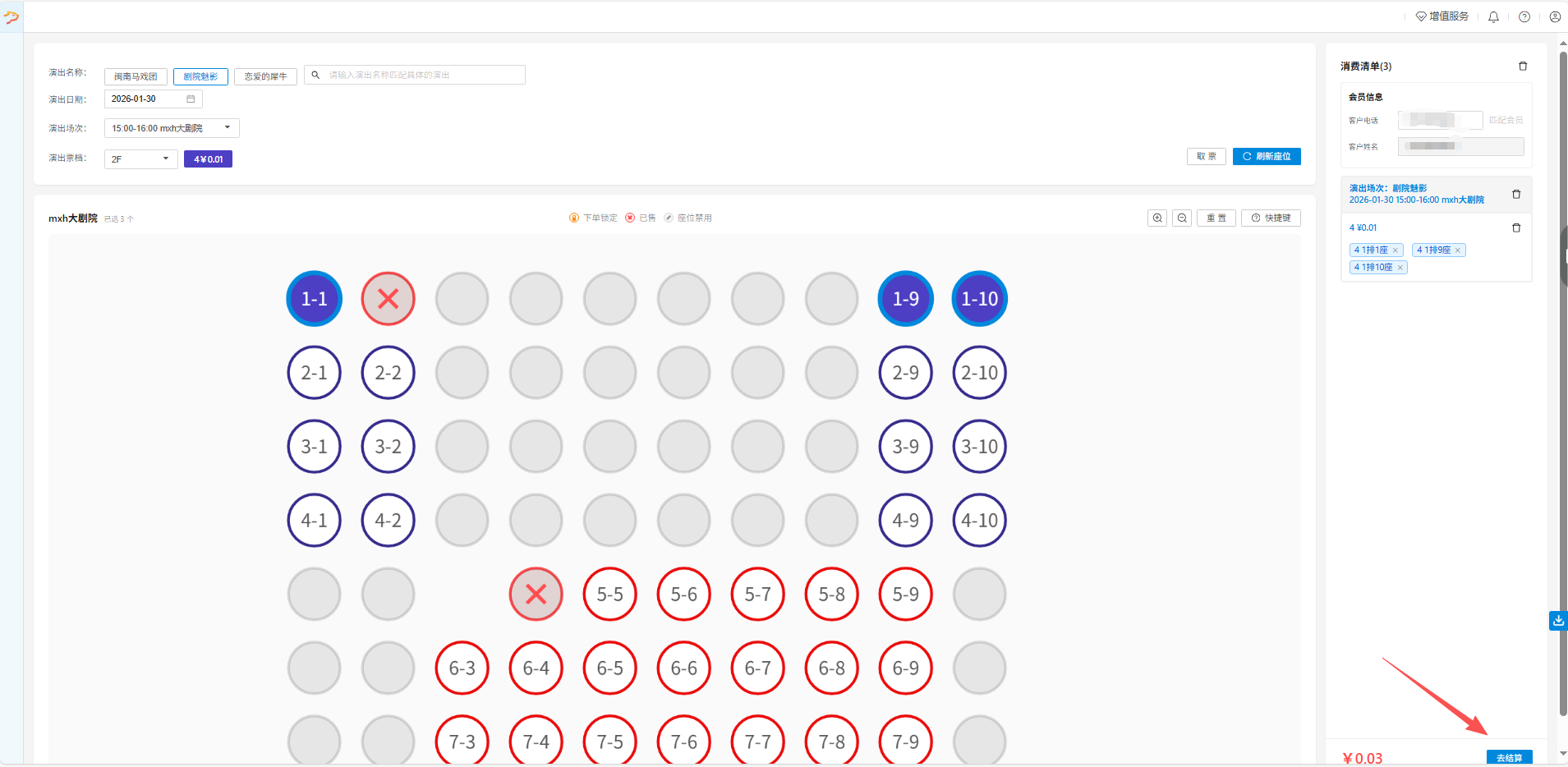Viewport: 1568px width, 767px height.
Task: Open the 演出场次 session dropdown
Action: point(172,128)
